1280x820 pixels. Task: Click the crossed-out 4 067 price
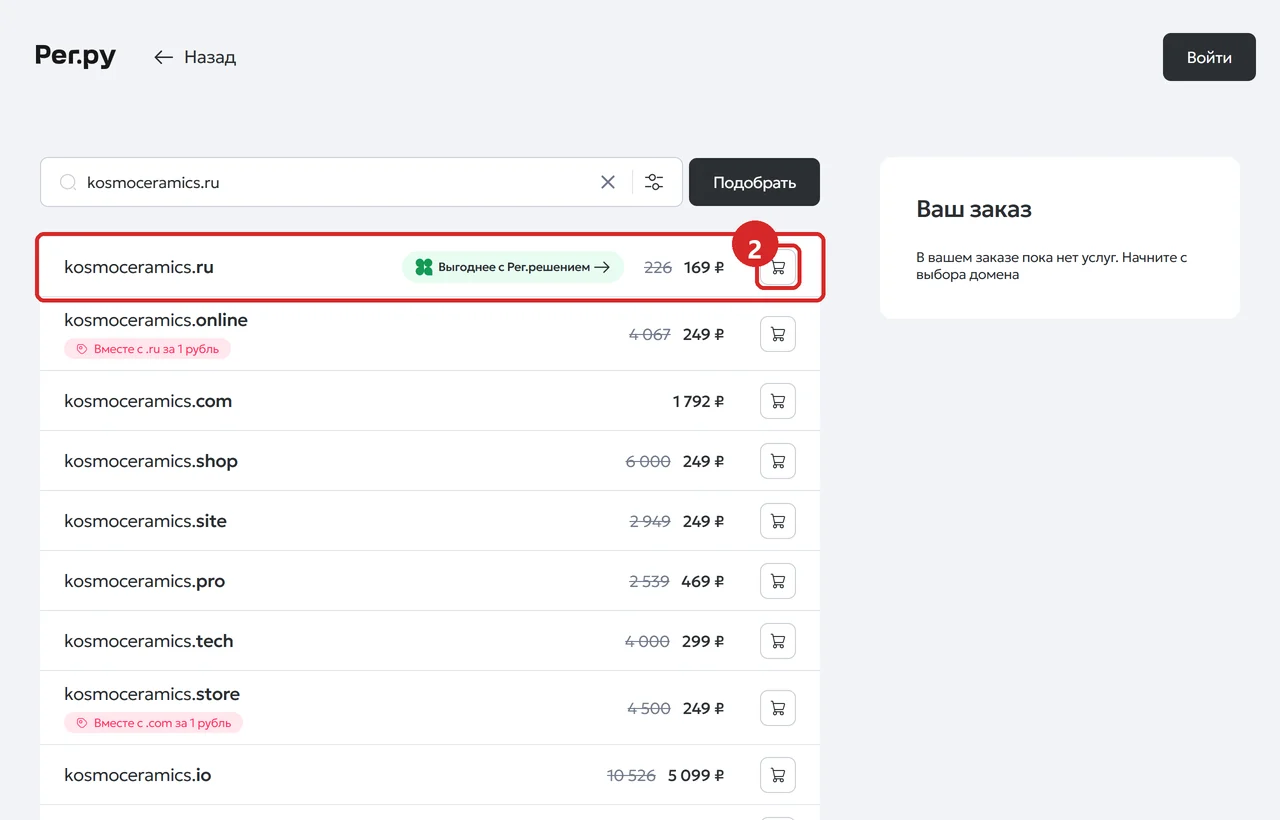point(650,334)
